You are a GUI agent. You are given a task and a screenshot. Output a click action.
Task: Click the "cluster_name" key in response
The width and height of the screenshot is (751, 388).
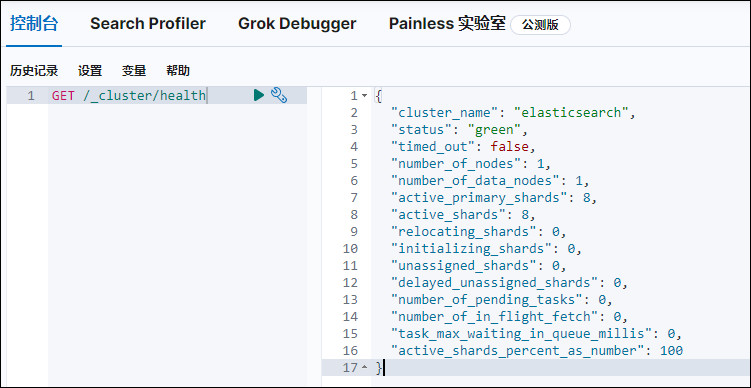click(444, 113)
